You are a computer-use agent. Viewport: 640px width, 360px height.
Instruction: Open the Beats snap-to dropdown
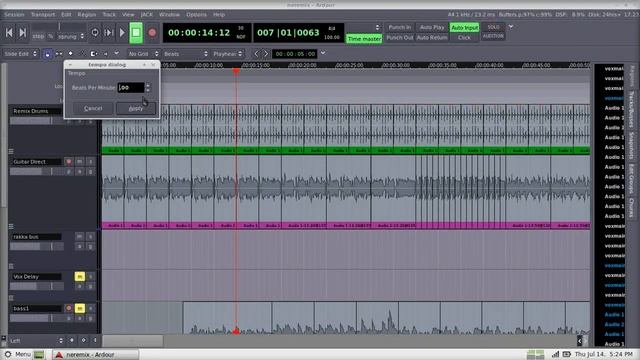point(186,54)
